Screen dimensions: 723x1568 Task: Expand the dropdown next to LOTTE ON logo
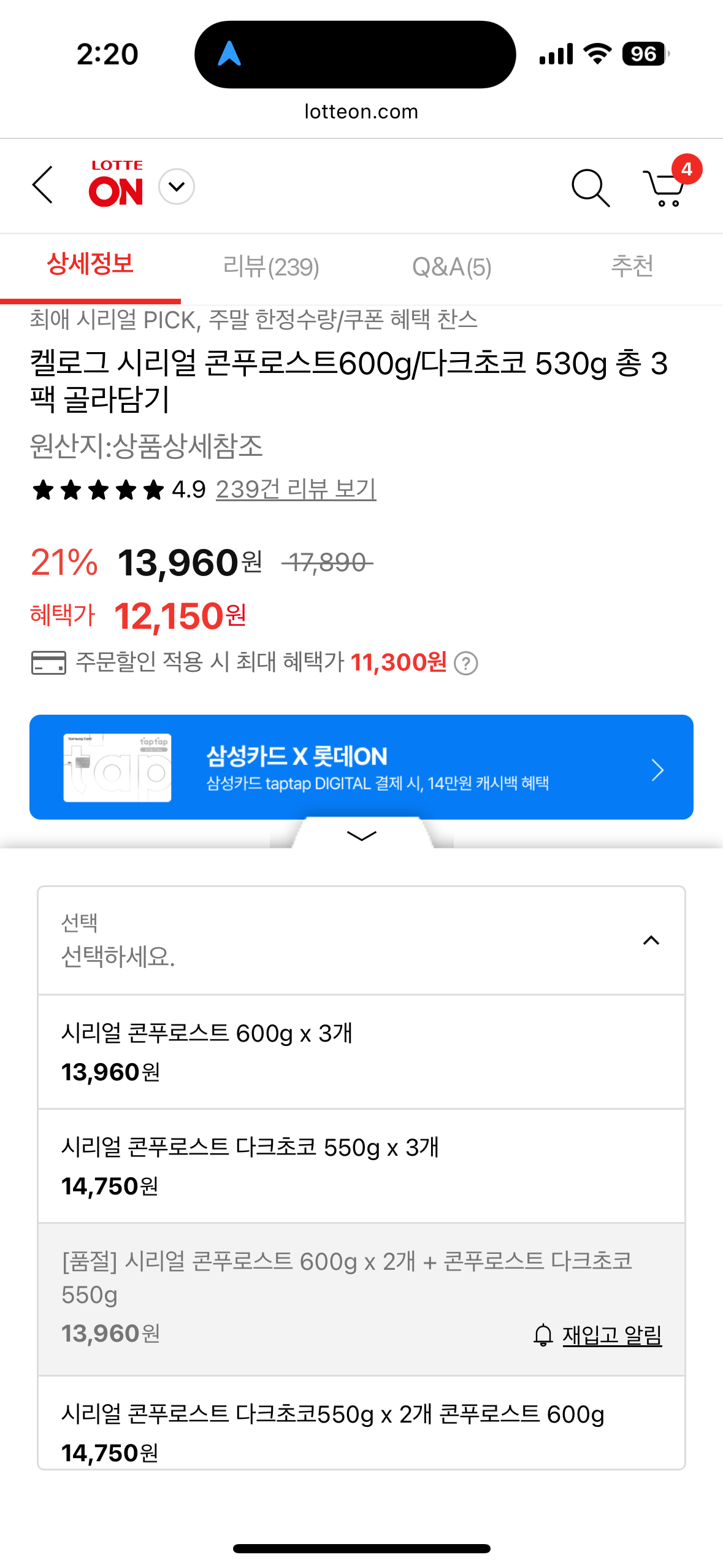[x=177, y=186]
